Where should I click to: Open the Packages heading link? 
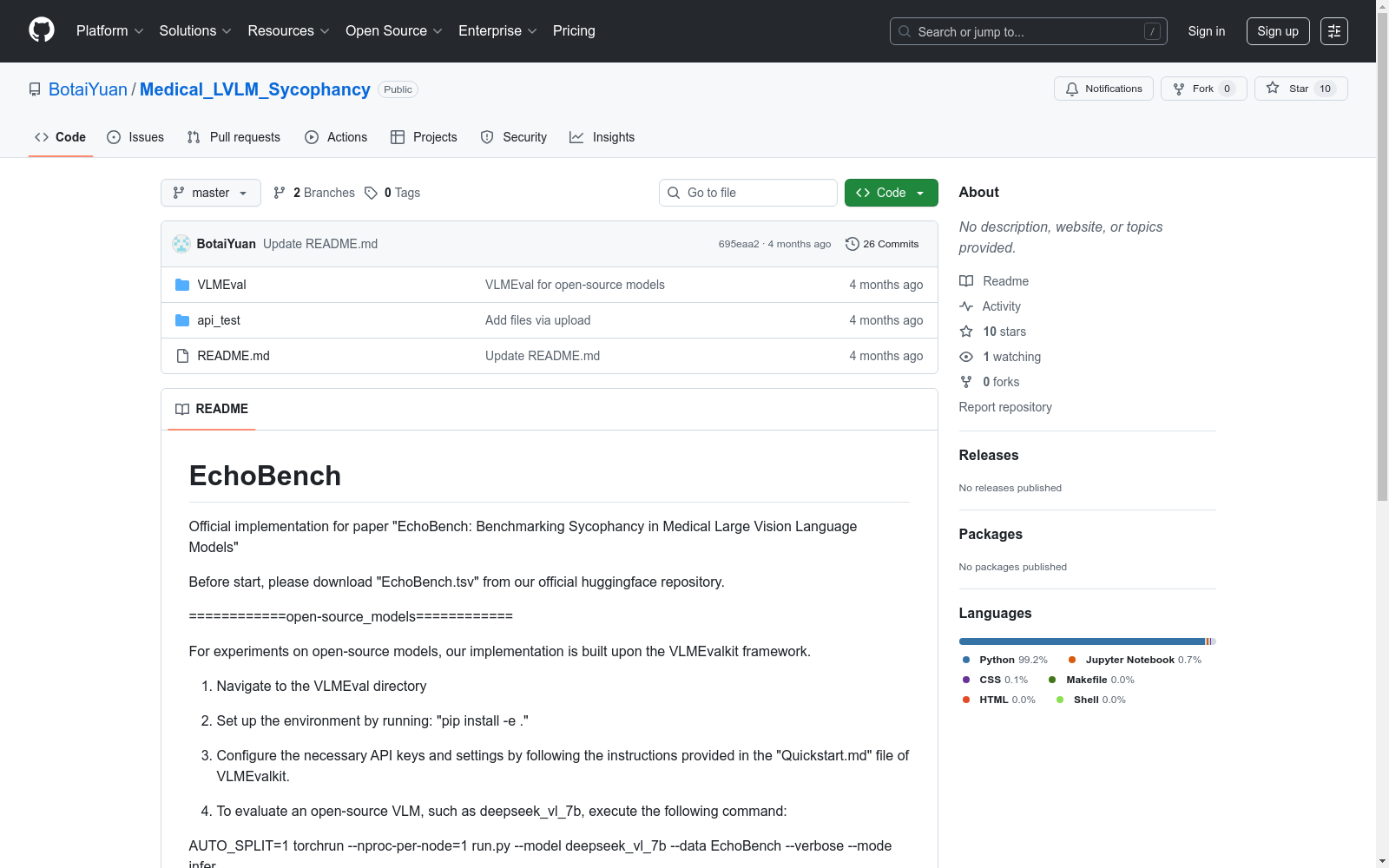[991, 534]
